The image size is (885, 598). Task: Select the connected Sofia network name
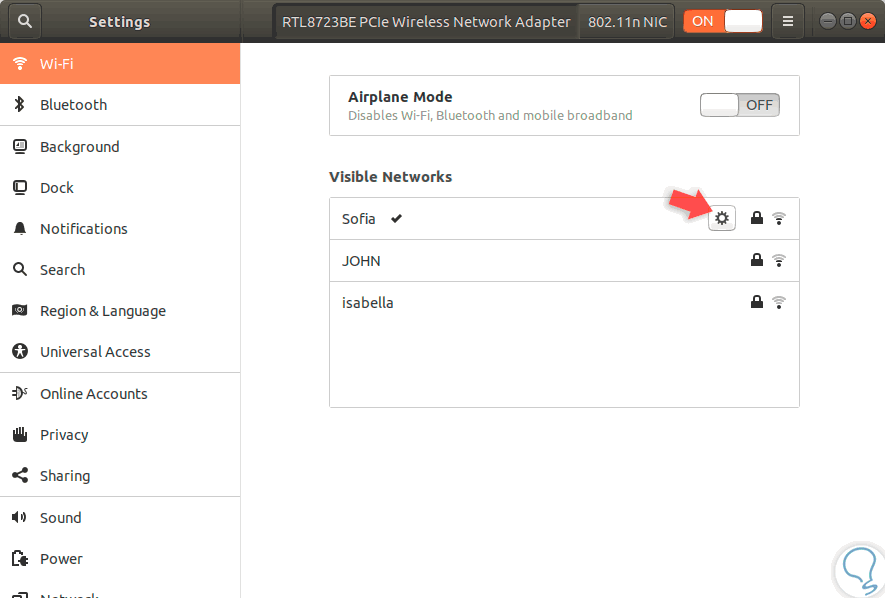click(x=358, y=219)
